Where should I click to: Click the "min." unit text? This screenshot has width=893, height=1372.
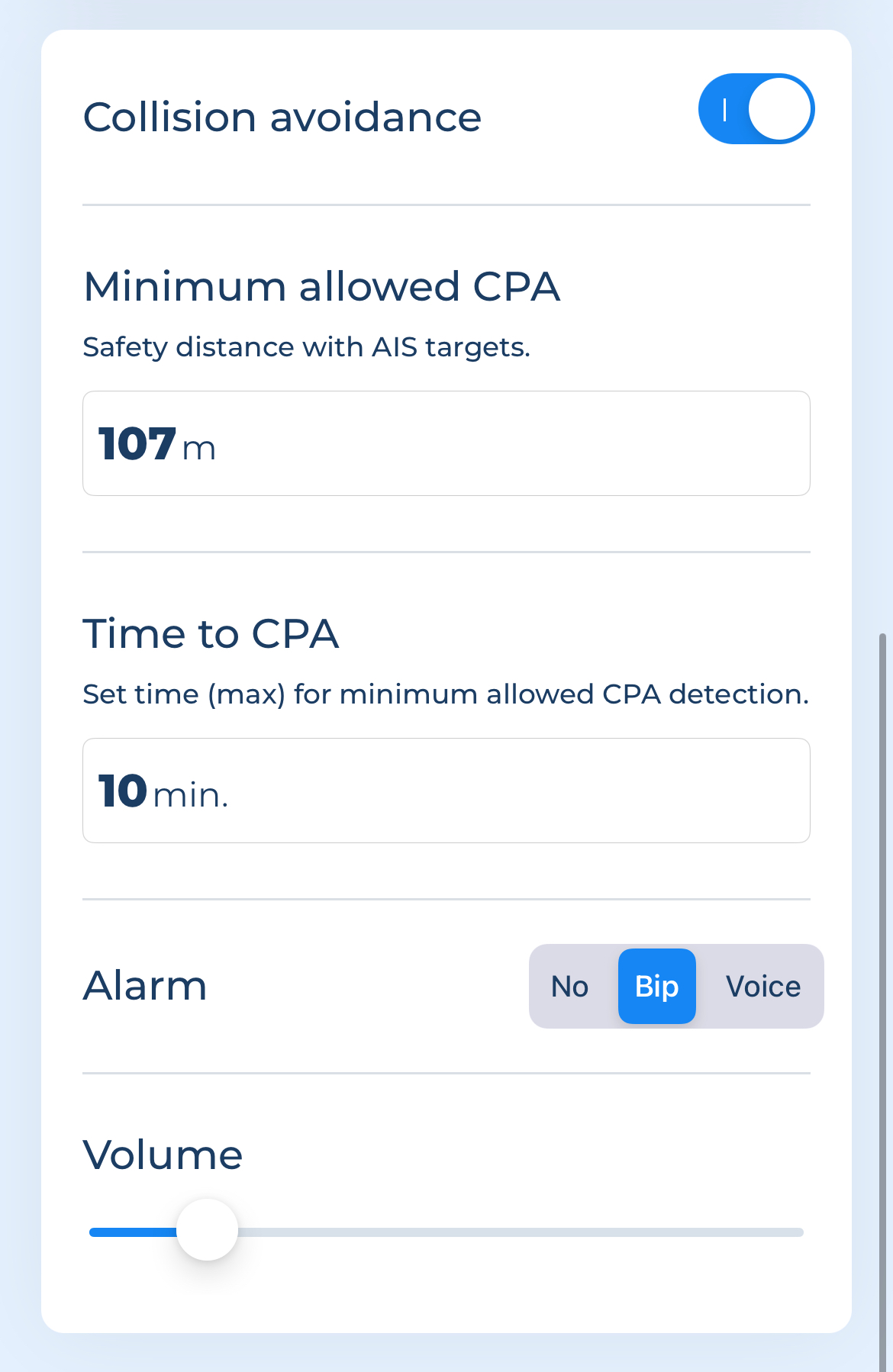tap(191, 795)
